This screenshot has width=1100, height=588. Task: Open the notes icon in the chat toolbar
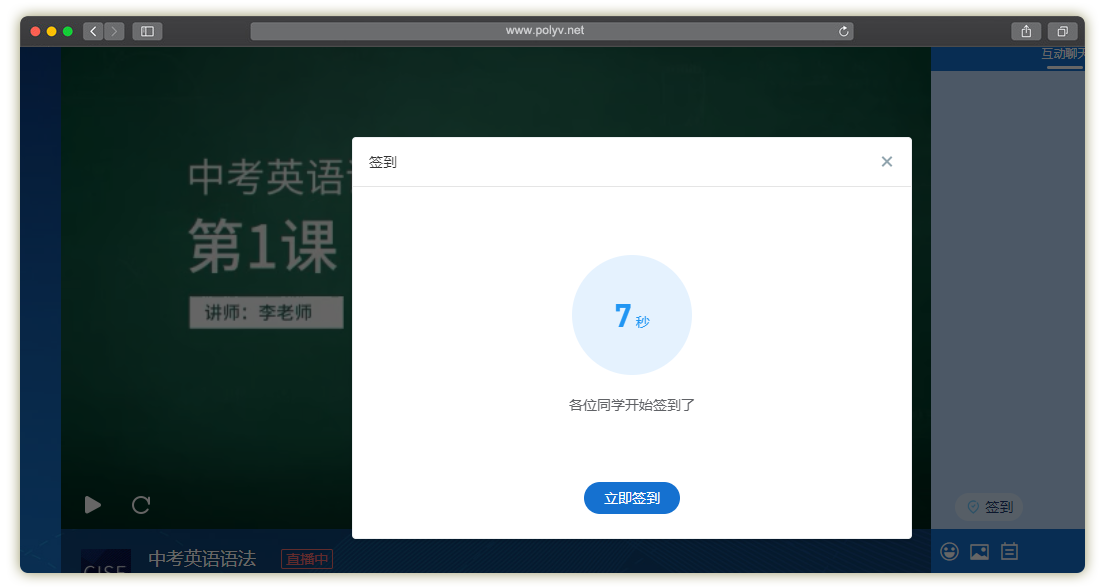pos(1009,551)
